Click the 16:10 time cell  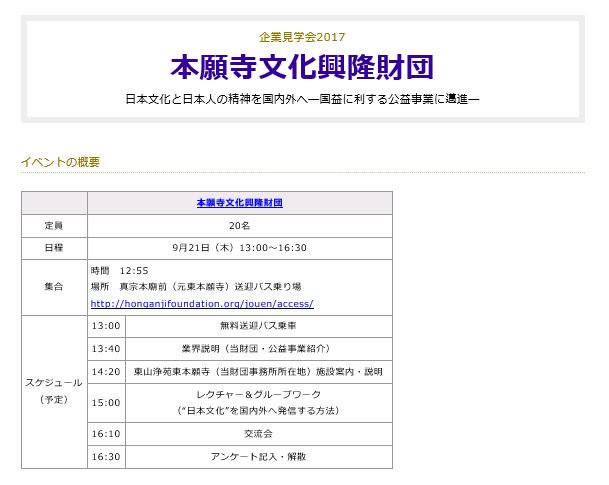tap(106, 434)
